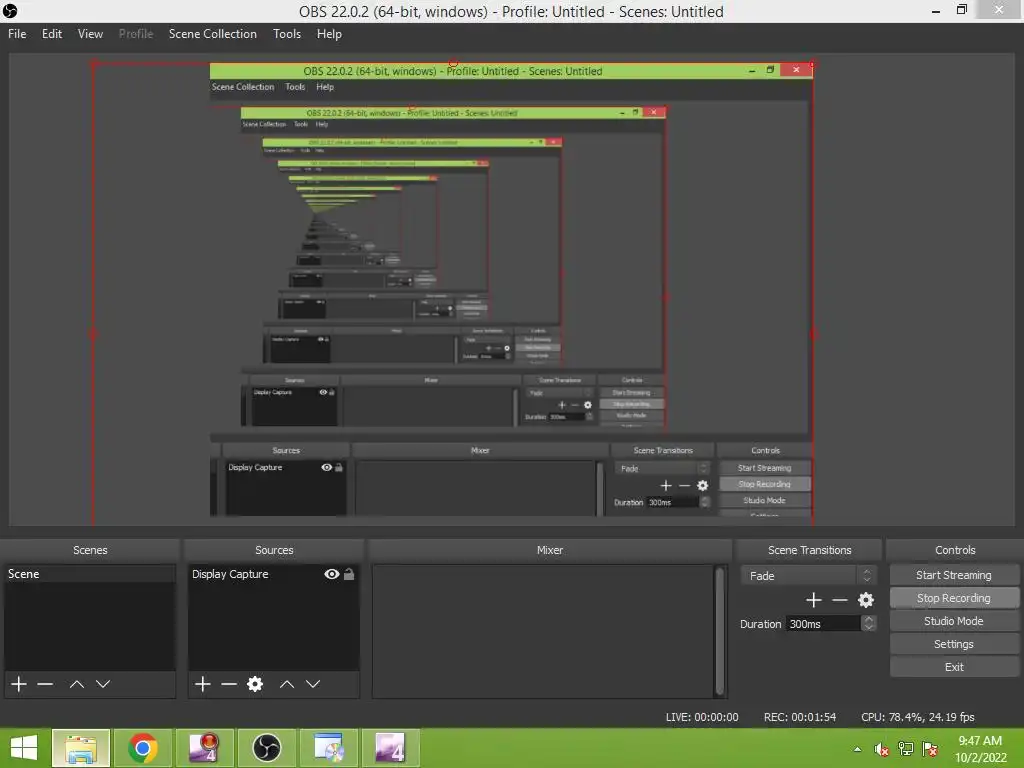Move scene up with arrow icon
1024x768 pixels.
76,684
